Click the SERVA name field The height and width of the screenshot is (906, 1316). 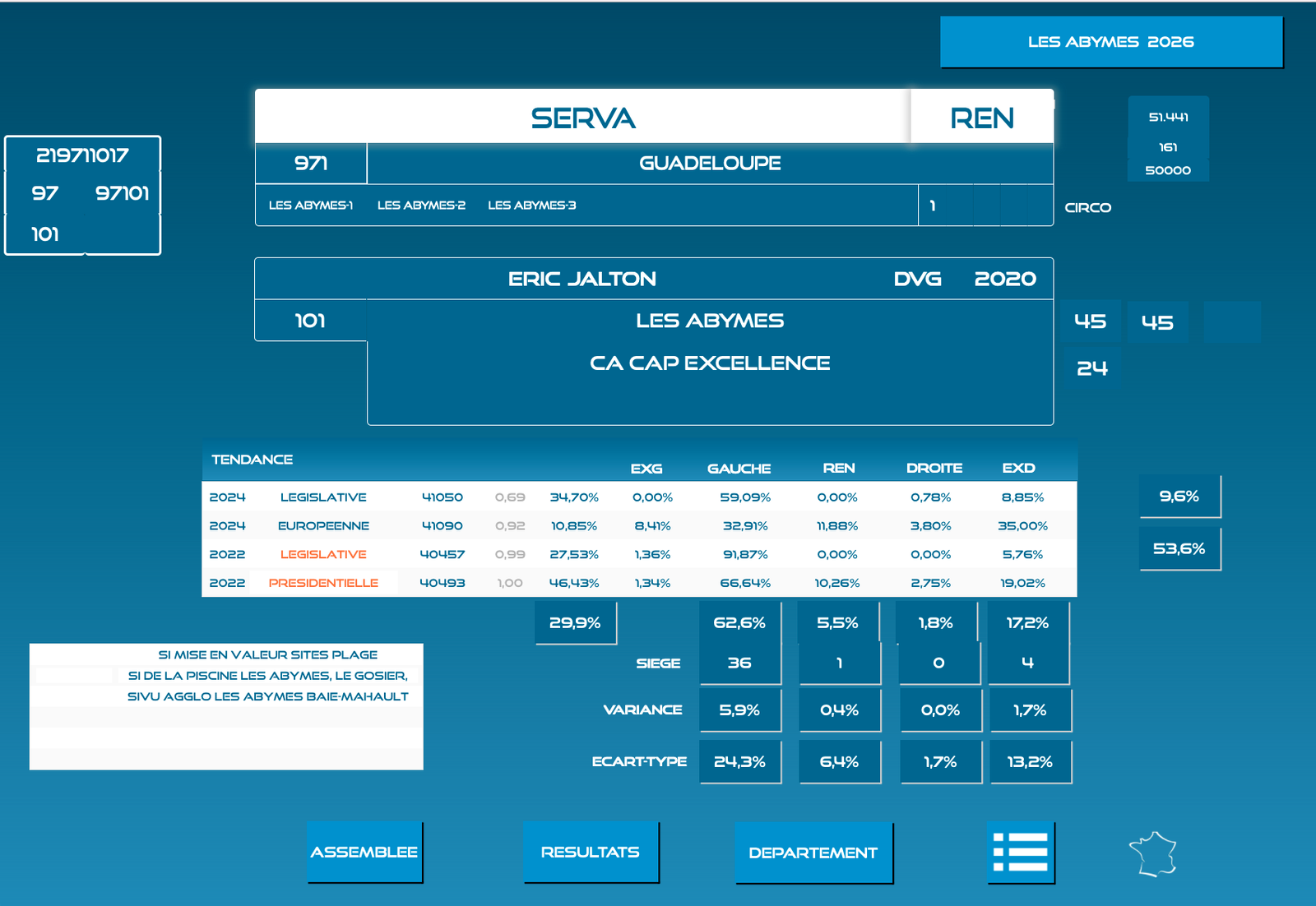point(582,118)
